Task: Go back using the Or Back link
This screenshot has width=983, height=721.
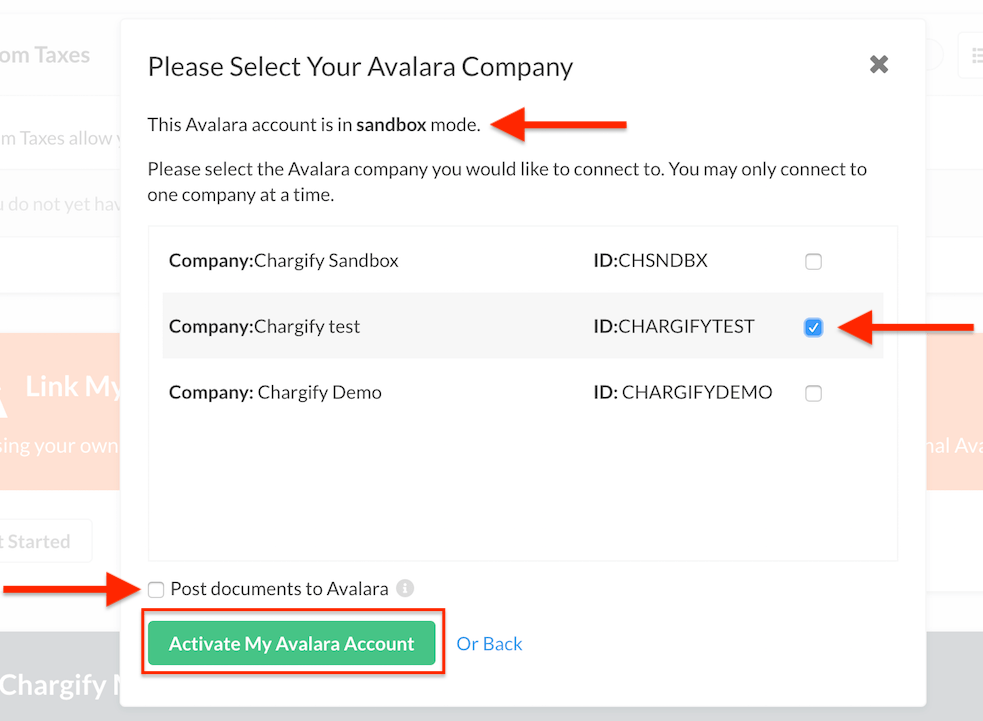Action: pyautogui.click(x=489, y=644)
